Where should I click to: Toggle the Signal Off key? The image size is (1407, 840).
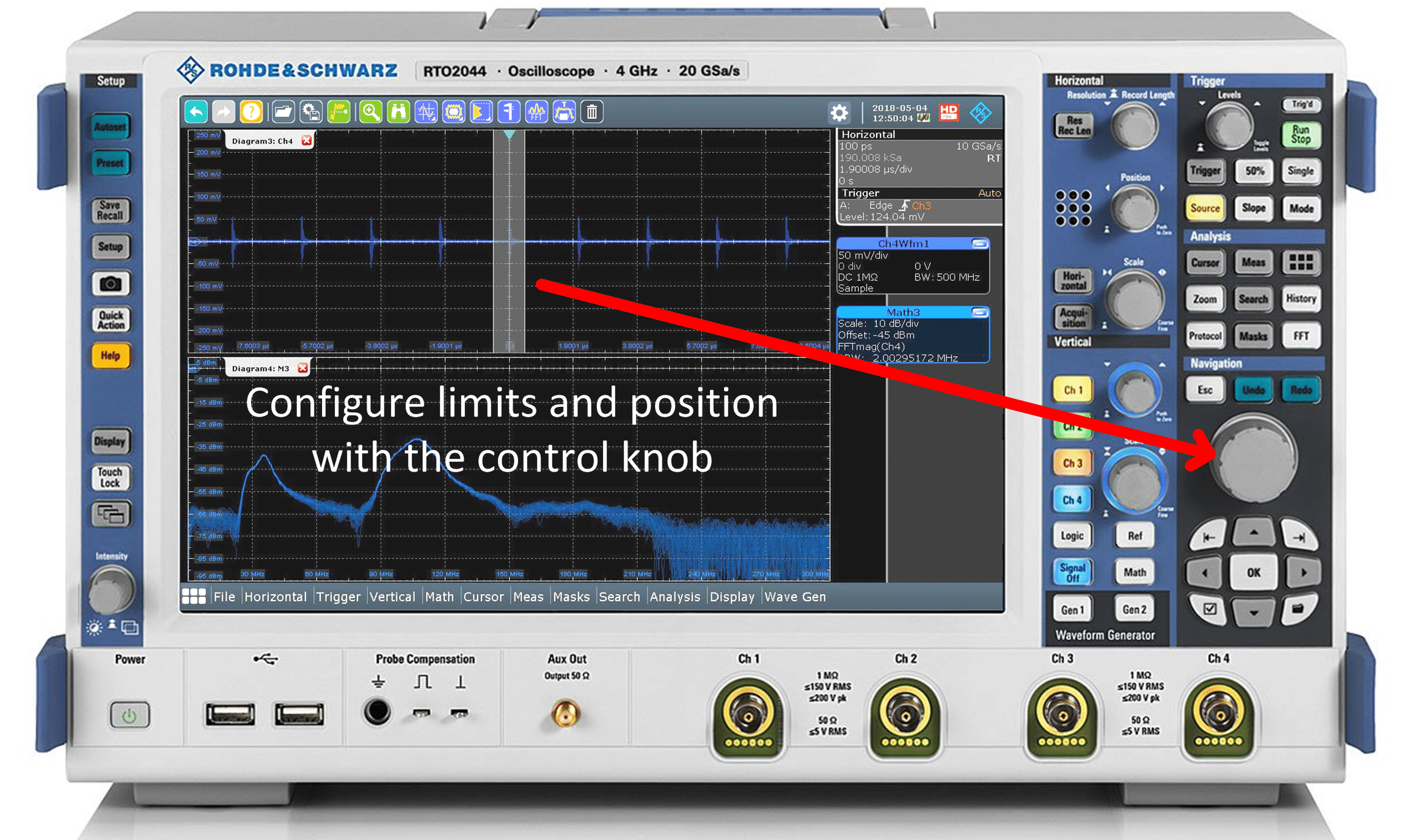[x=1073, y=572]
